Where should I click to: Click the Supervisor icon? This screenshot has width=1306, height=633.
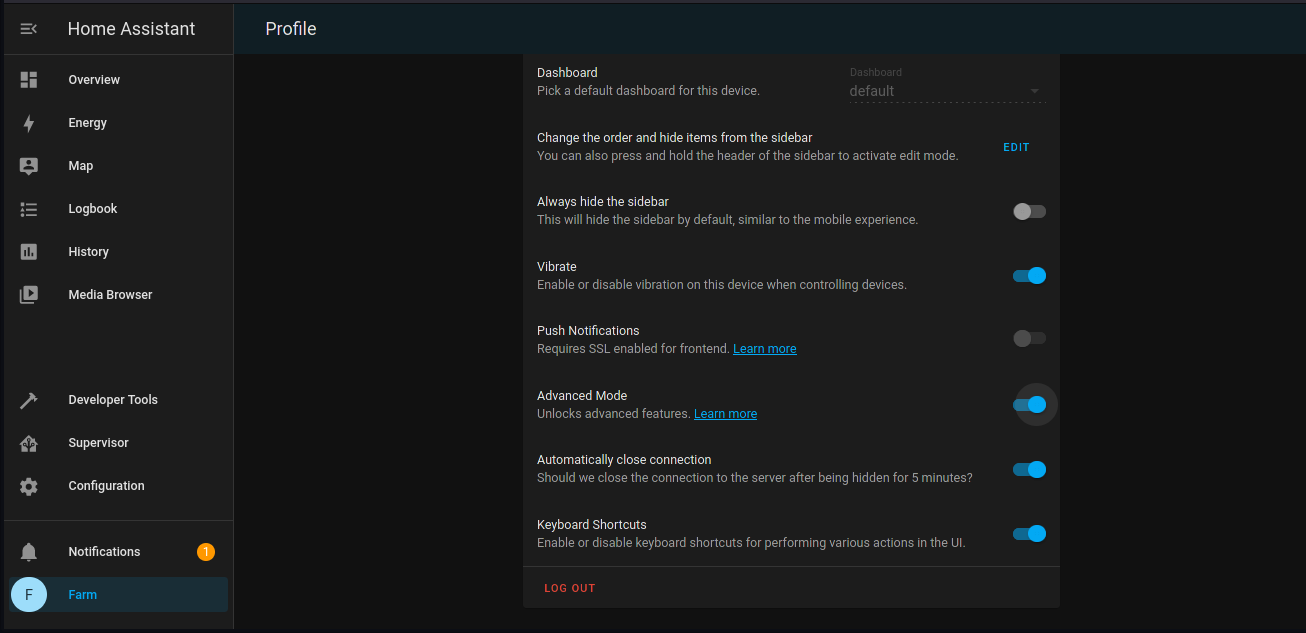[x=29, y=443]
